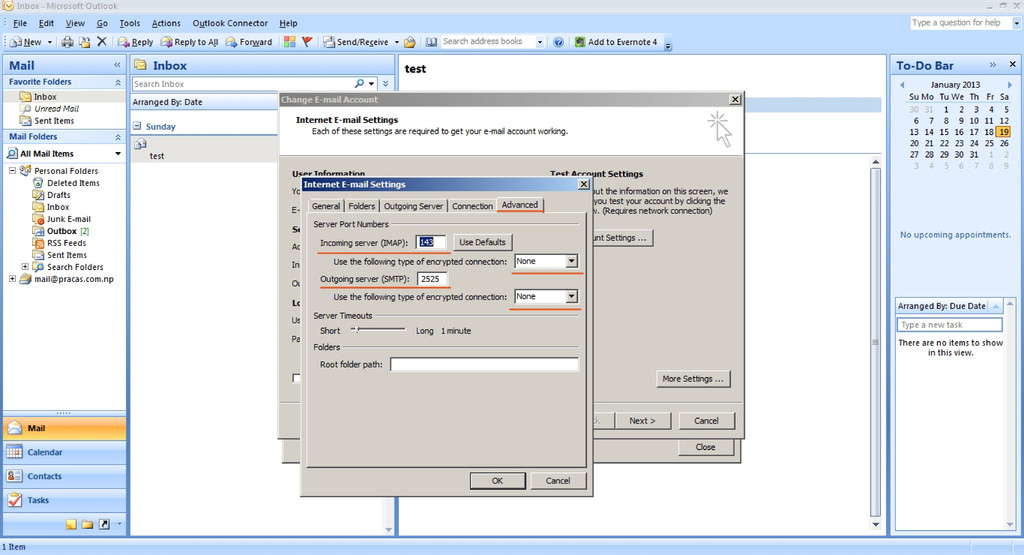The width and height of the screenshot is (1024, 555).
Task: Select Deleted Items folder
Action: tap(73, 183)
